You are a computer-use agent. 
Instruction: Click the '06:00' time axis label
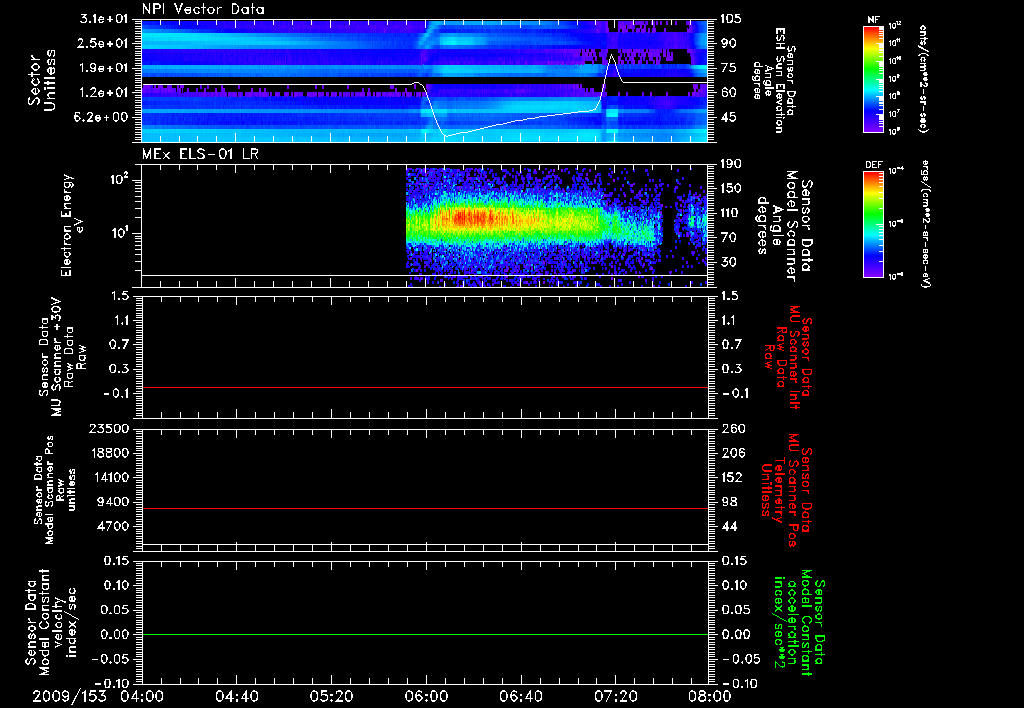425,696
